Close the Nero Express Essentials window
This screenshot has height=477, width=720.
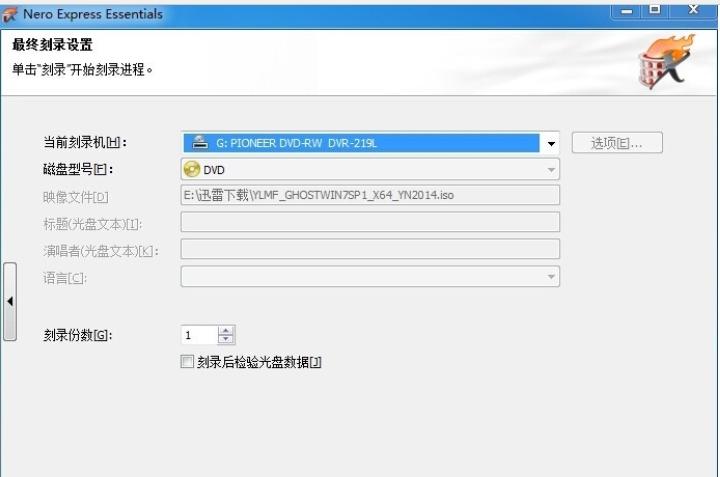tap(693, 10)
